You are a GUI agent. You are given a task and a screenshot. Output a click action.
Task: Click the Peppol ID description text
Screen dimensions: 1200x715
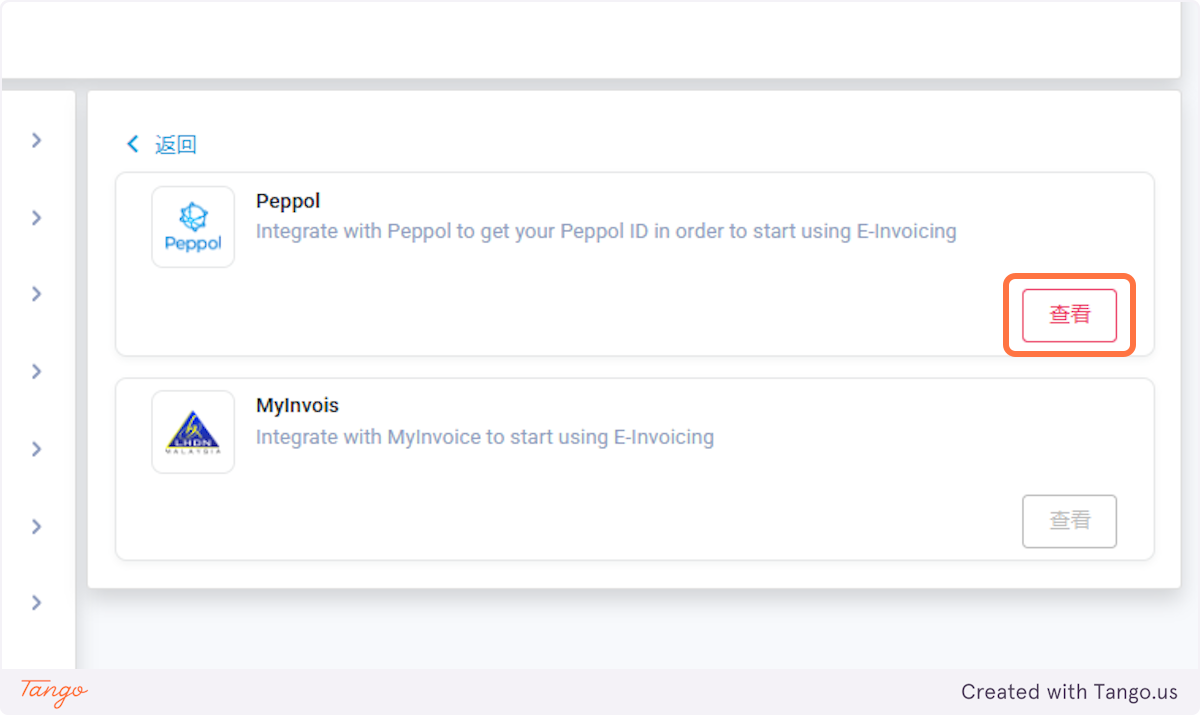606,232
